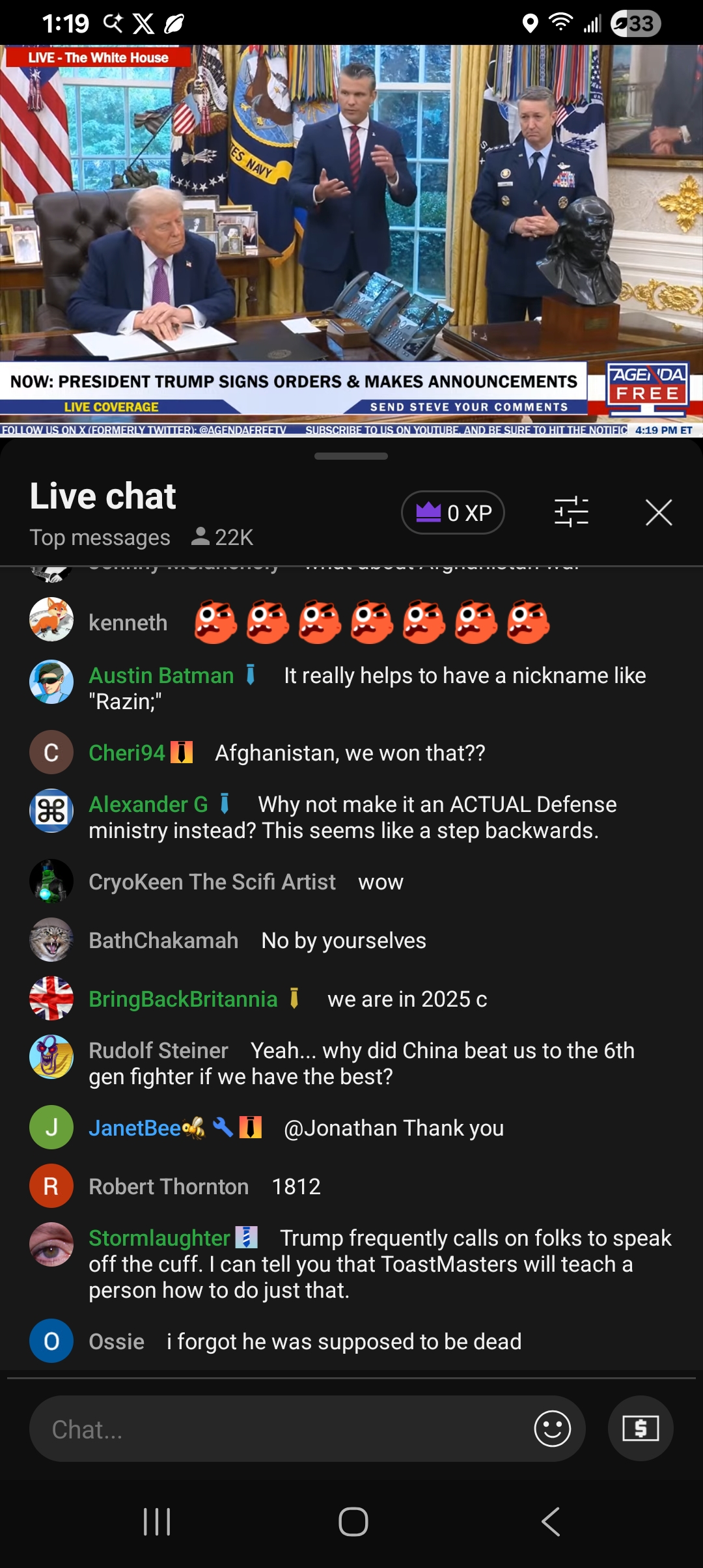Image resolution: width=703 pixels, height=1568 pixels.
Task: Switch the Top messages chat mode
Action: [100, 538]
